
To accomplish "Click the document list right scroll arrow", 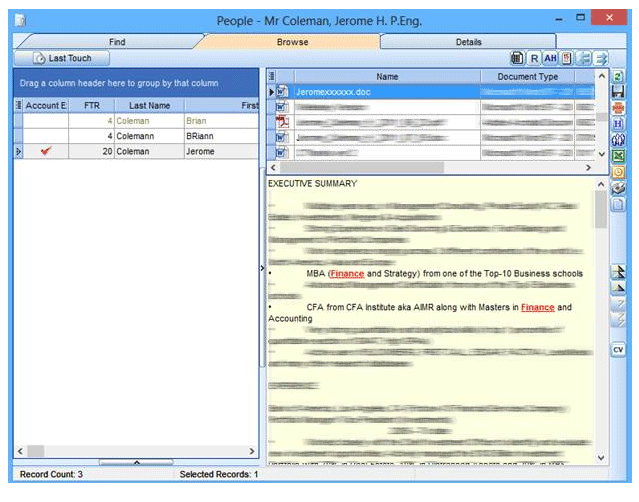I will pyautogui.click(x=588, y=167).
